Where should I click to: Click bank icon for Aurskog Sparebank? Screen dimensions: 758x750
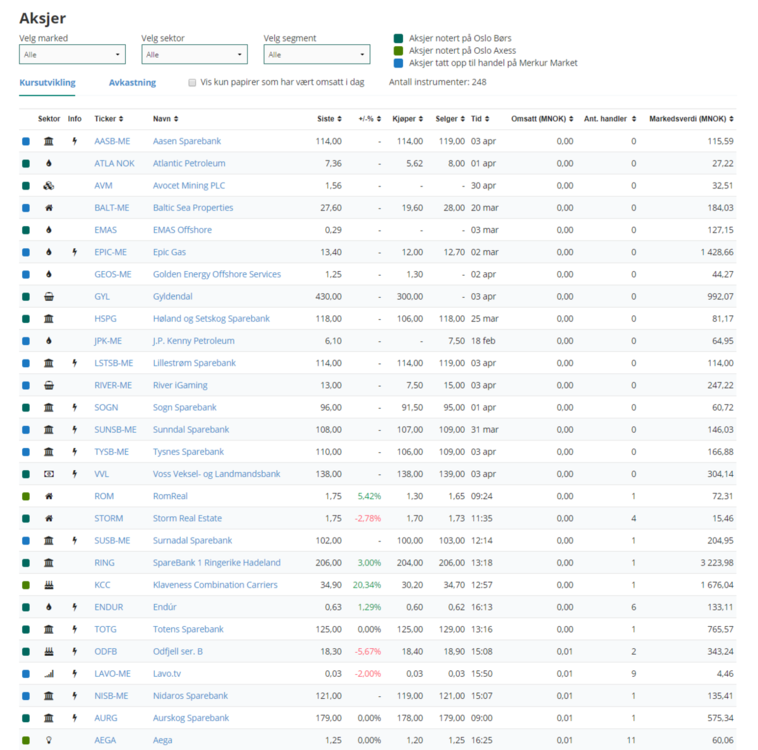[49, 718]
